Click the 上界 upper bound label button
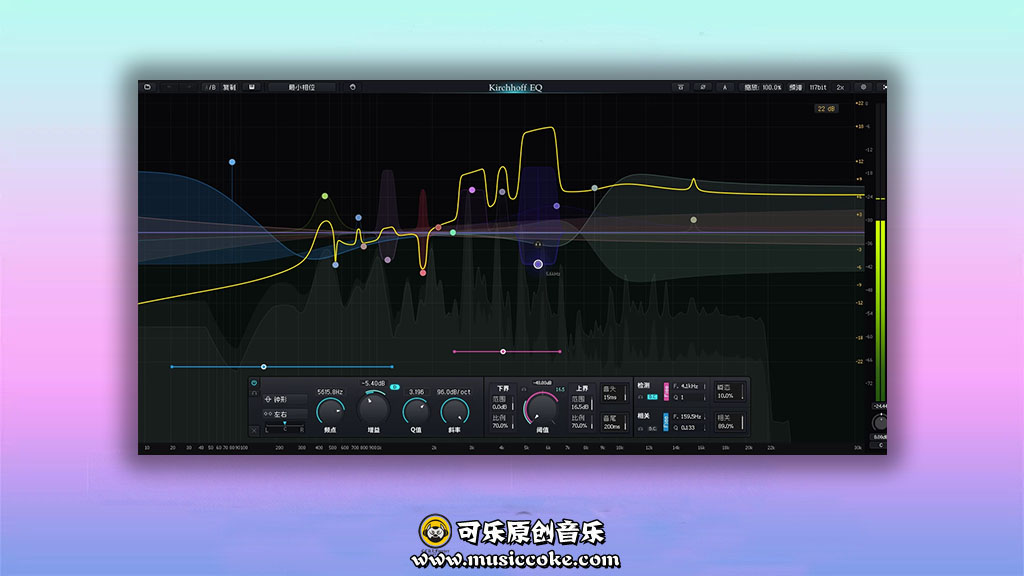The image size is (1024, 576). (x=581, y=389)
